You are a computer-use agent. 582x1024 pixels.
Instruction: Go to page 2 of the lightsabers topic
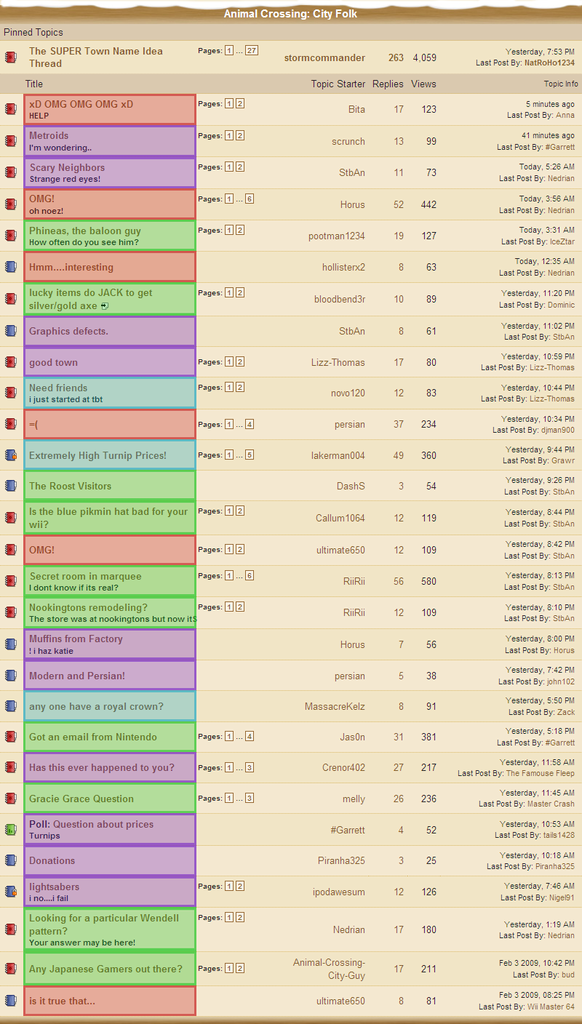(x=240, y=886)
